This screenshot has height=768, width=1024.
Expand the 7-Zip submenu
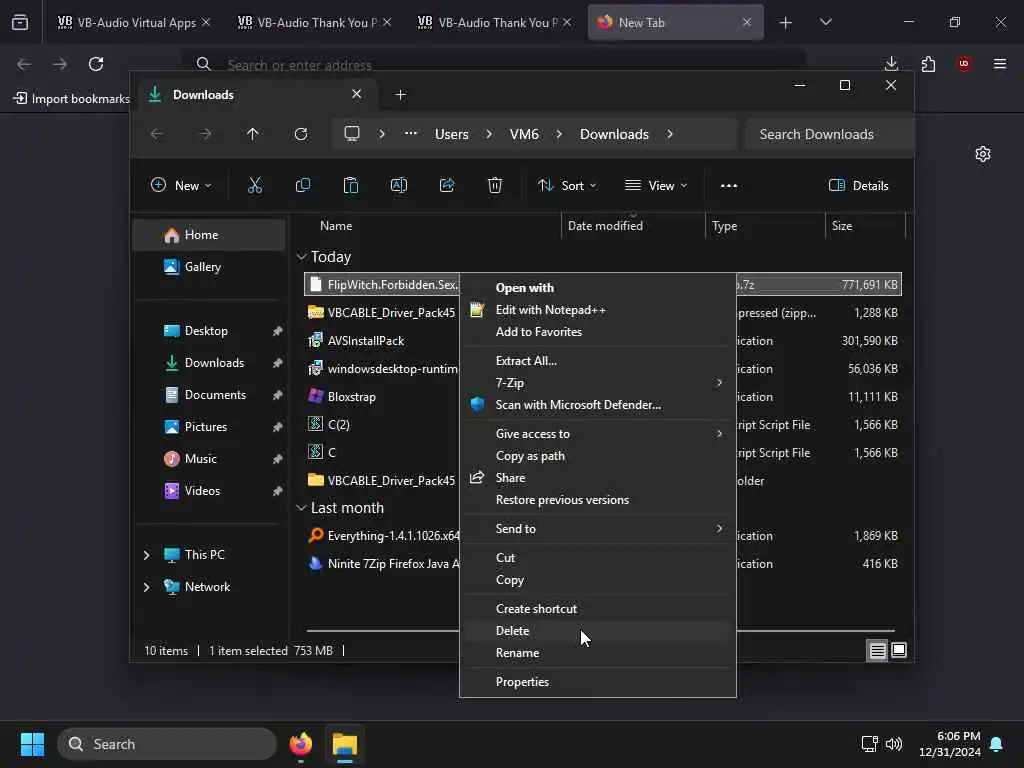click(598, 383)
